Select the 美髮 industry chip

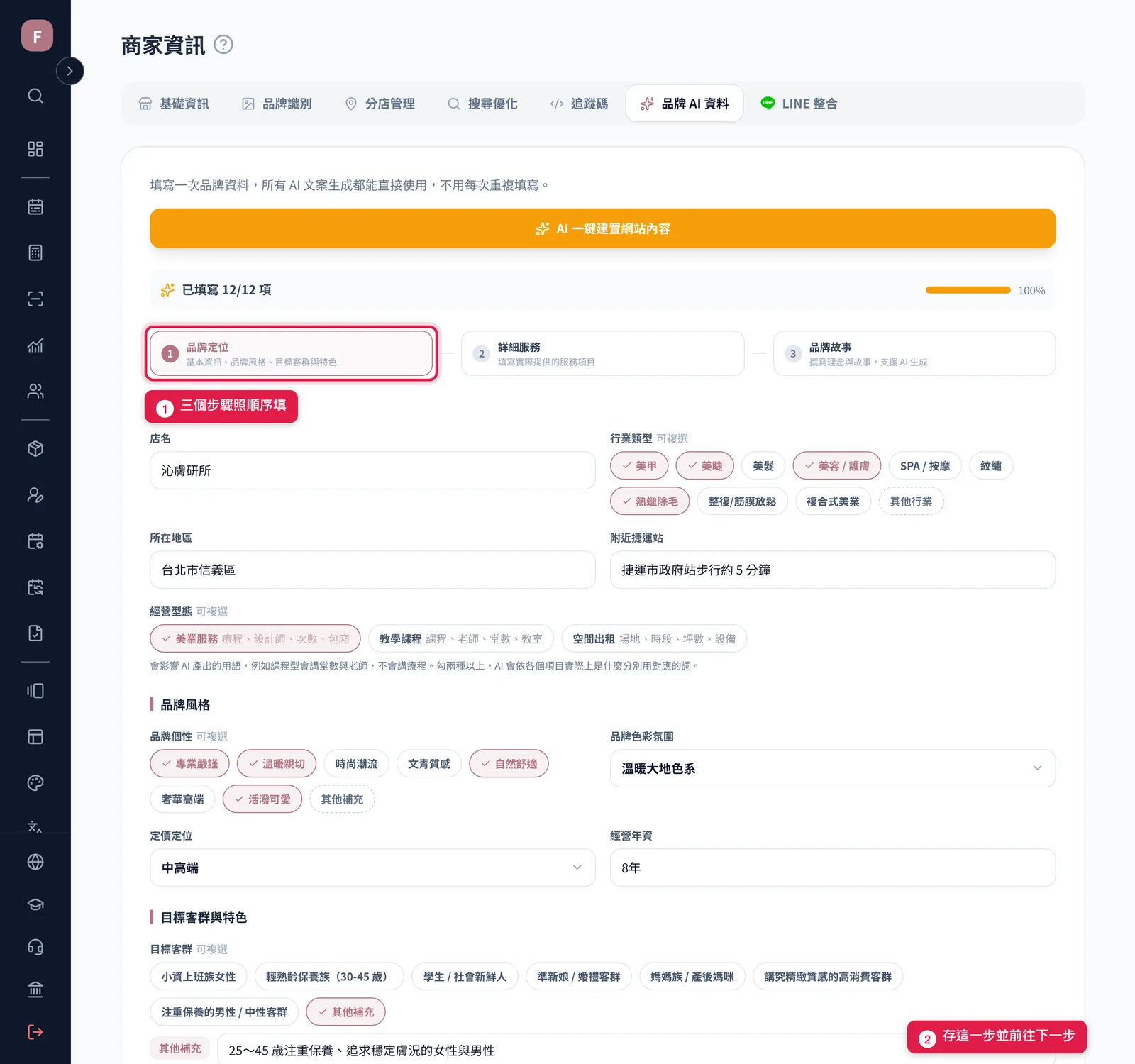tap(763, 466)
